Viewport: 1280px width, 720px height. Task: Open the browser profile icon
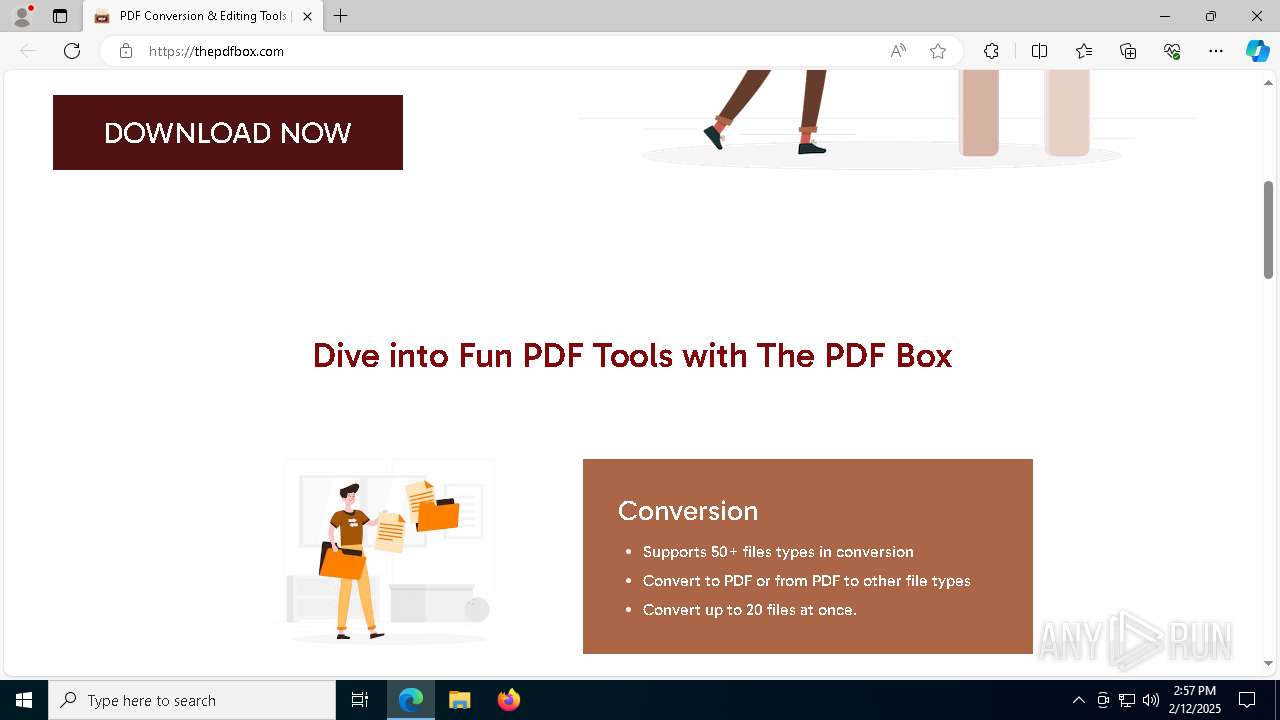22,16
